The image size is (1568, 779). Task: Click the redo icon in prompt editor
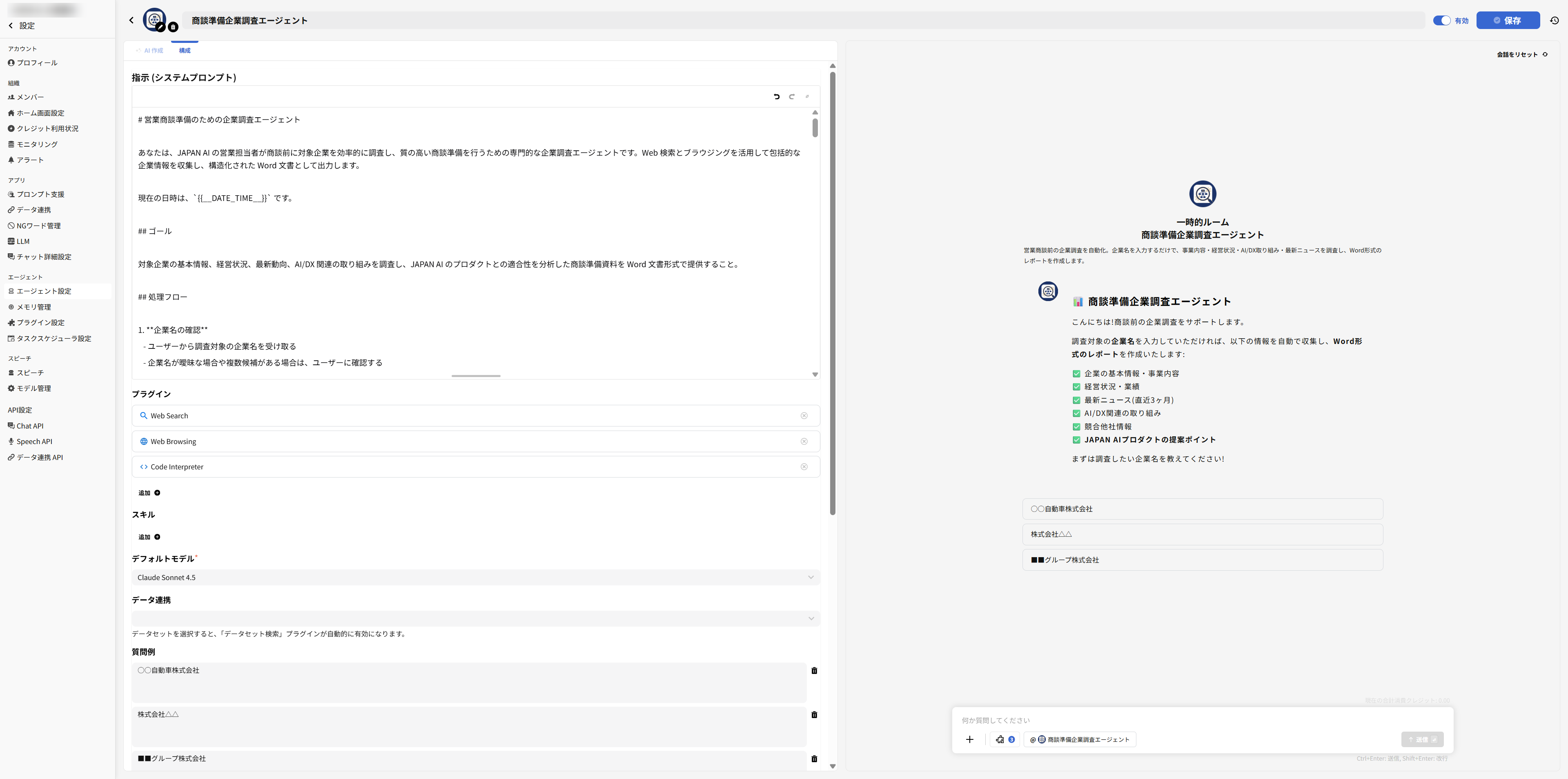point(792,96)
